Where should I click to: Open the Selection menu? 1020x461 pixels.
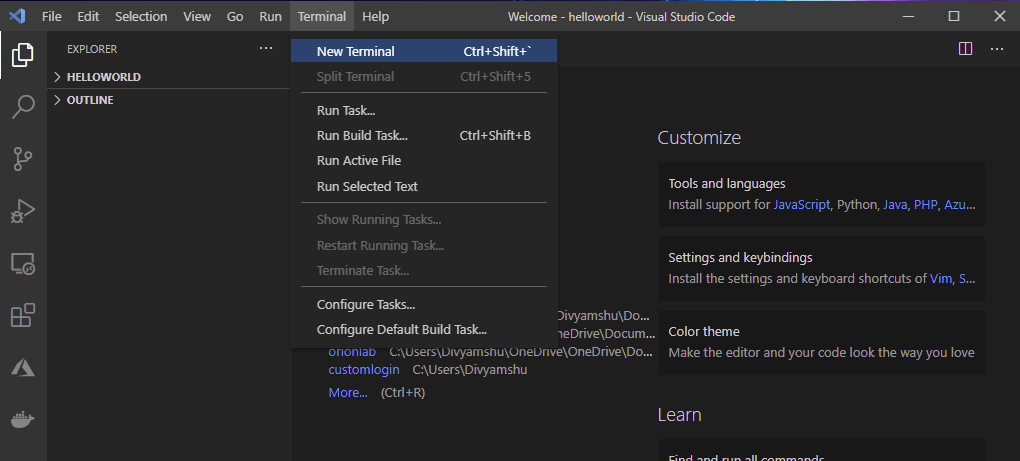tap(141, 16)
